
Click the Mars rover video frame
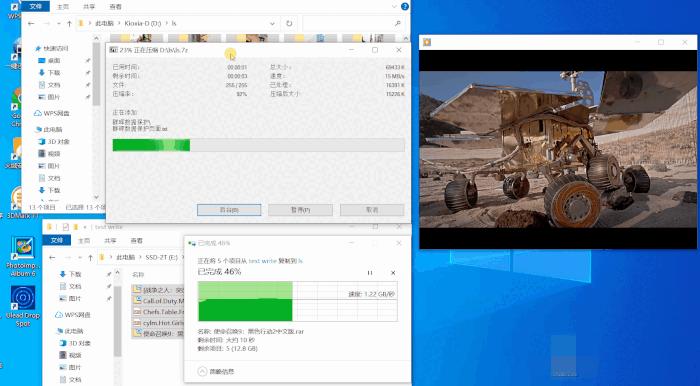tap(558, 149)
